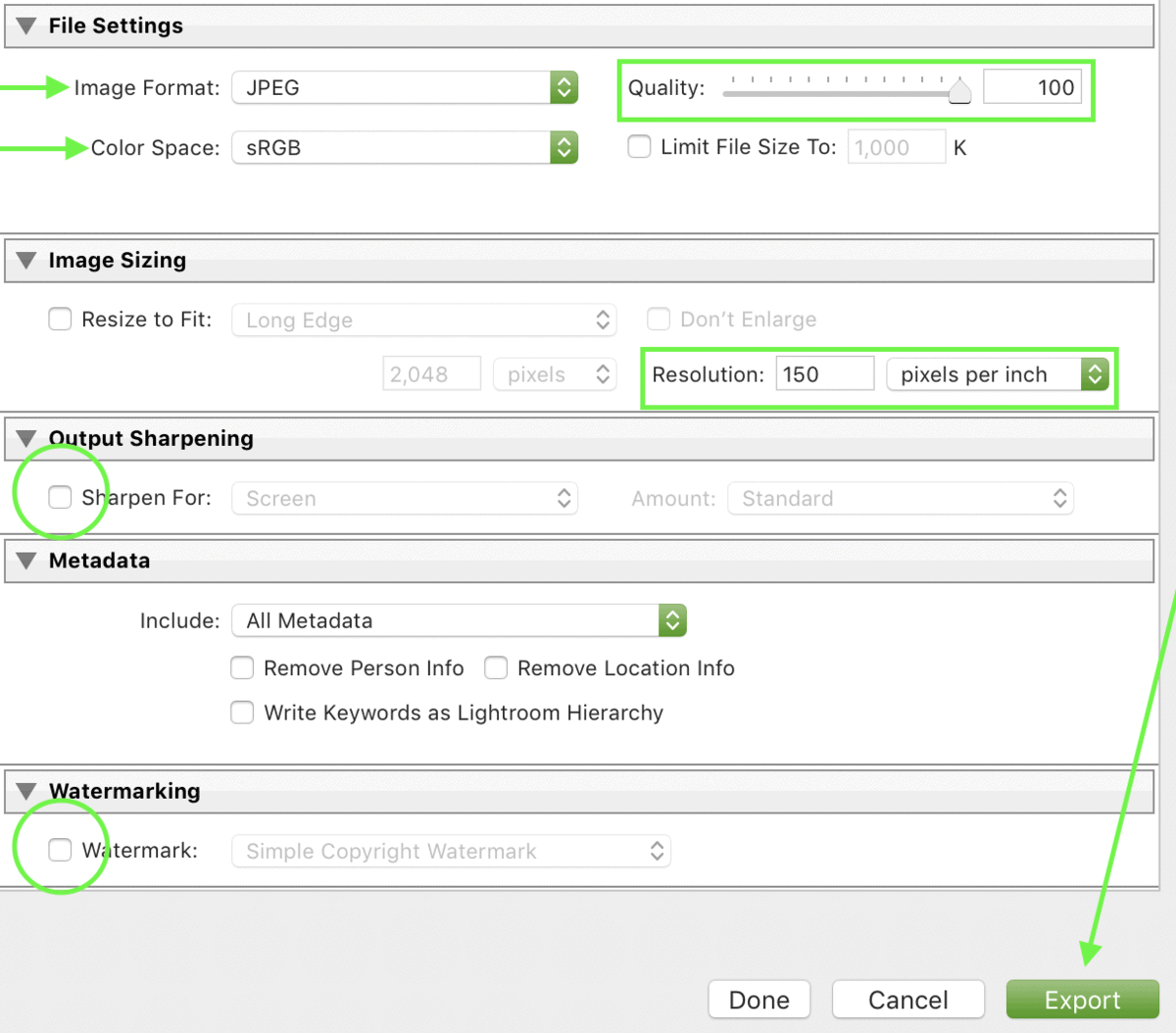Open the pixels unit dropdown
The width and height of the screenshot is (1176, 1033).
click(555, 374)
